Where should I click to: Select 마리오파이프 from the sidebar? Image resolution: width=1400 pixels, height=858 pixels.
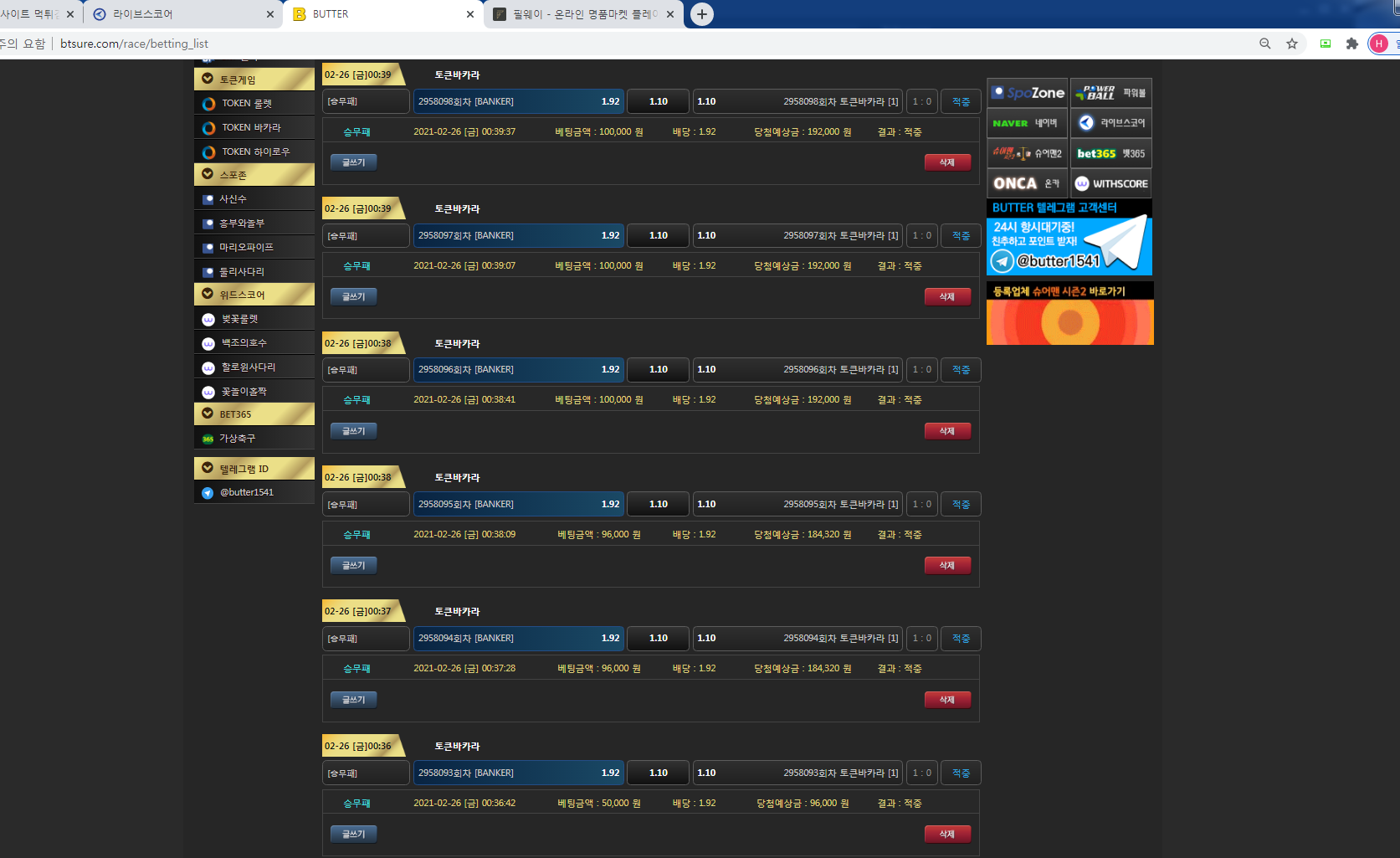click(246, 248)
